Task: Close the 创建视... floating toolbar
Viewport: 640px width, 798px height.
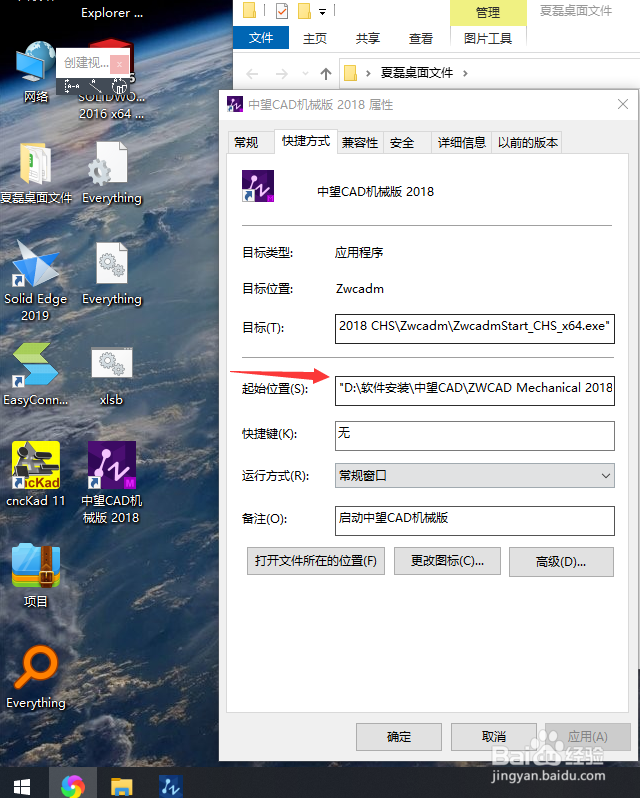Action: click(119, 64)
